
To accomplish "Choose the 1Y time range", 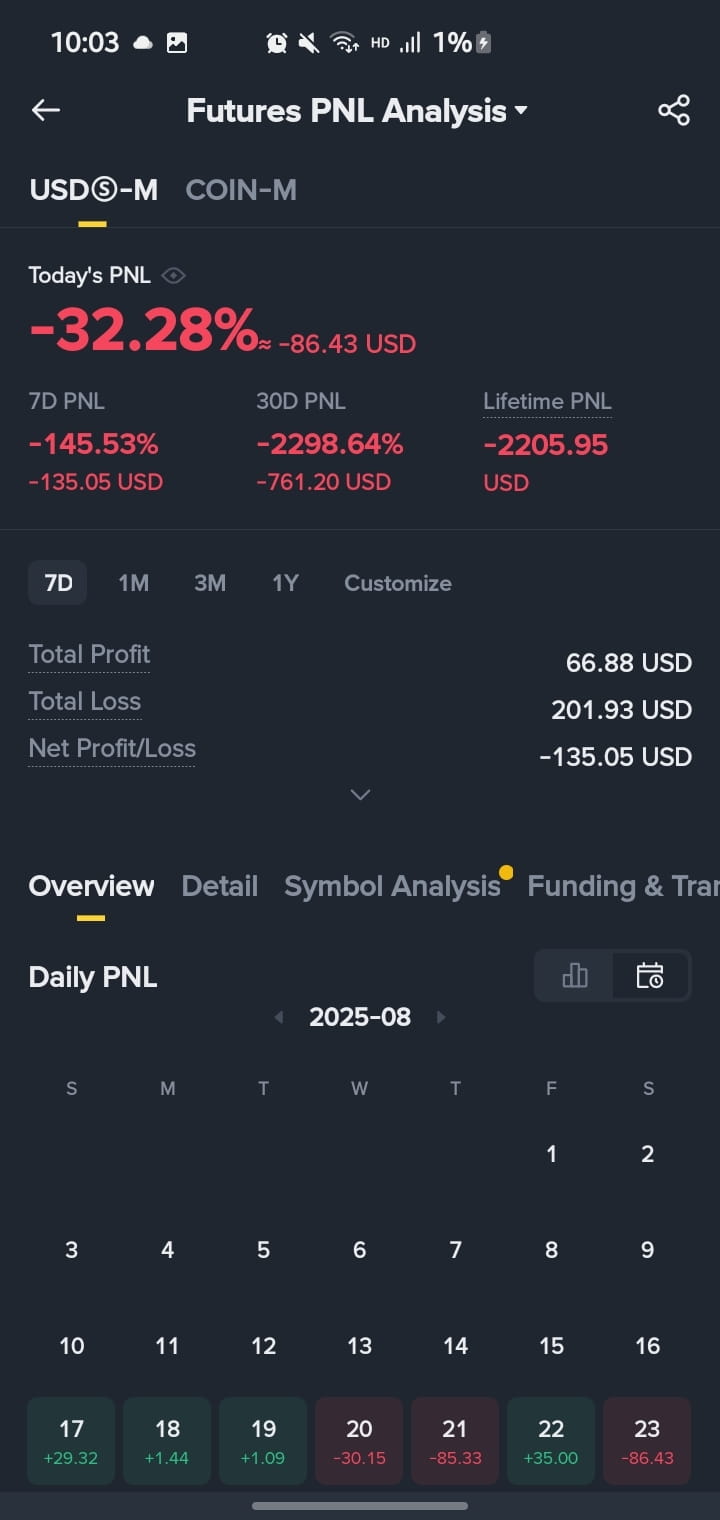I will click(285, 583).
